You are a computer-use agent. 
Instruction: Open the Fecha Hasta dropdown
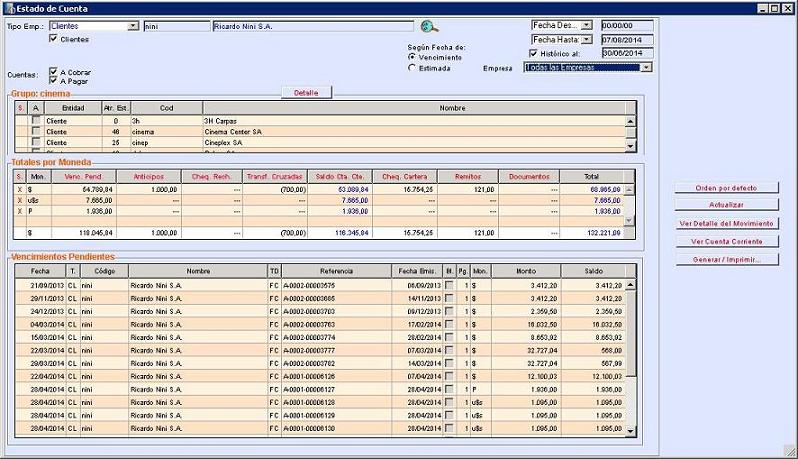(x=586, y=39)
